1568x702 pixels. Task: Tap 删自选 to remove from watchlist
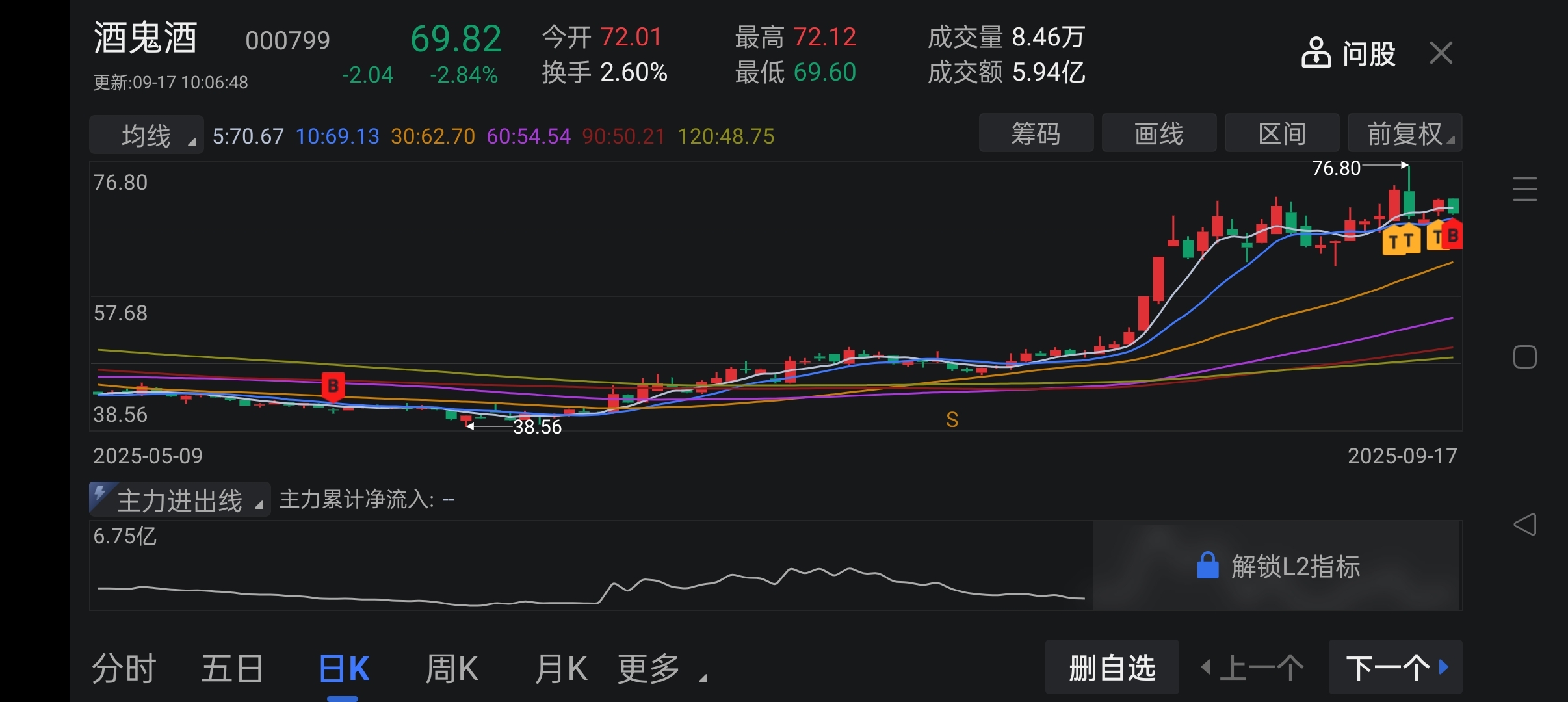(1112, 667)
